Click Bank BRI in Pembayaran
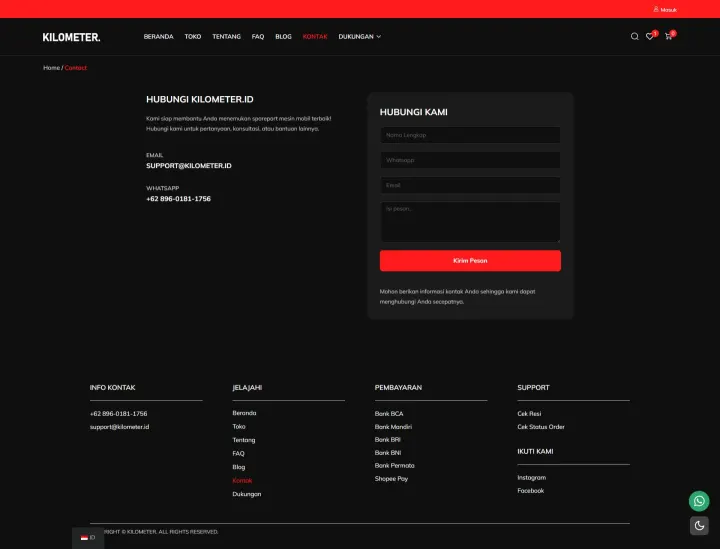Screen dimensions: 720x549 pos(388,440)
